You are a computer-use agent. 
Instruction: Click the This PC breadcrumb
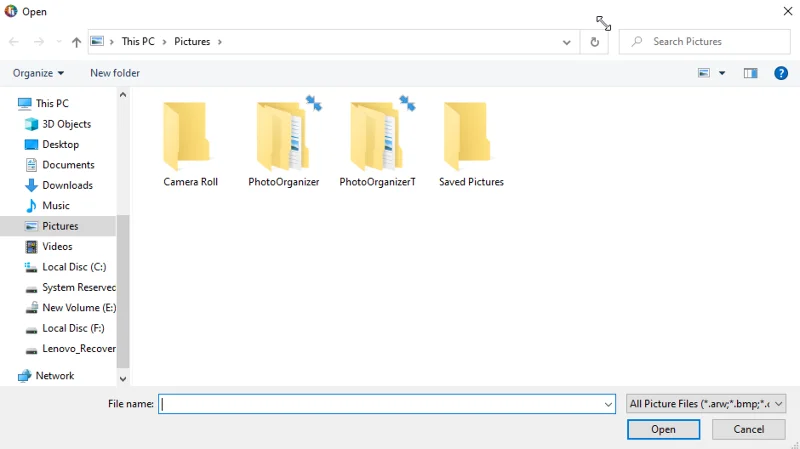coord(138,41)
